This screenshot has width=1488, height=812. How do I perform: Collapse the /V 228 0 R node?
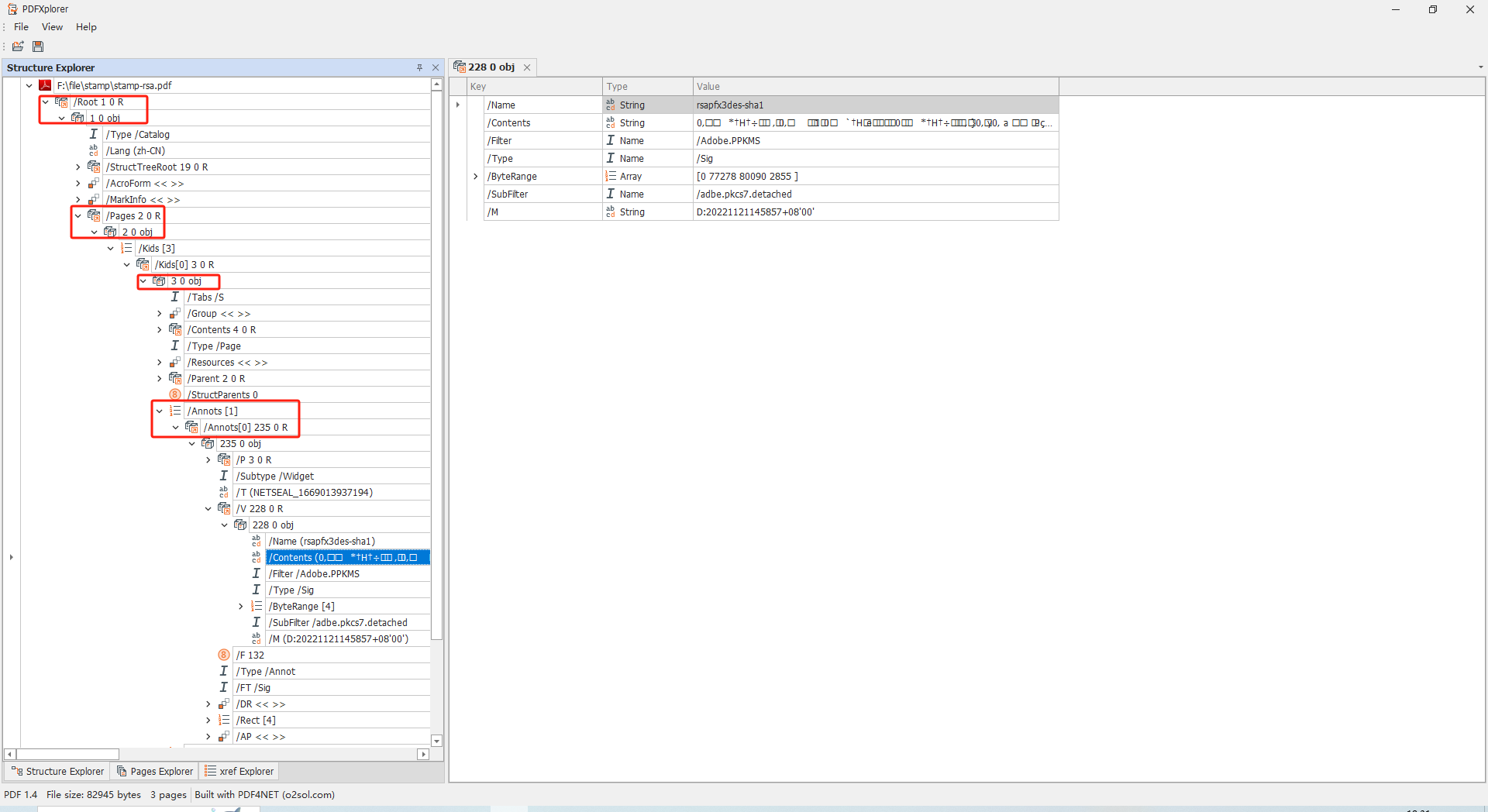click(x=208, y=508)
